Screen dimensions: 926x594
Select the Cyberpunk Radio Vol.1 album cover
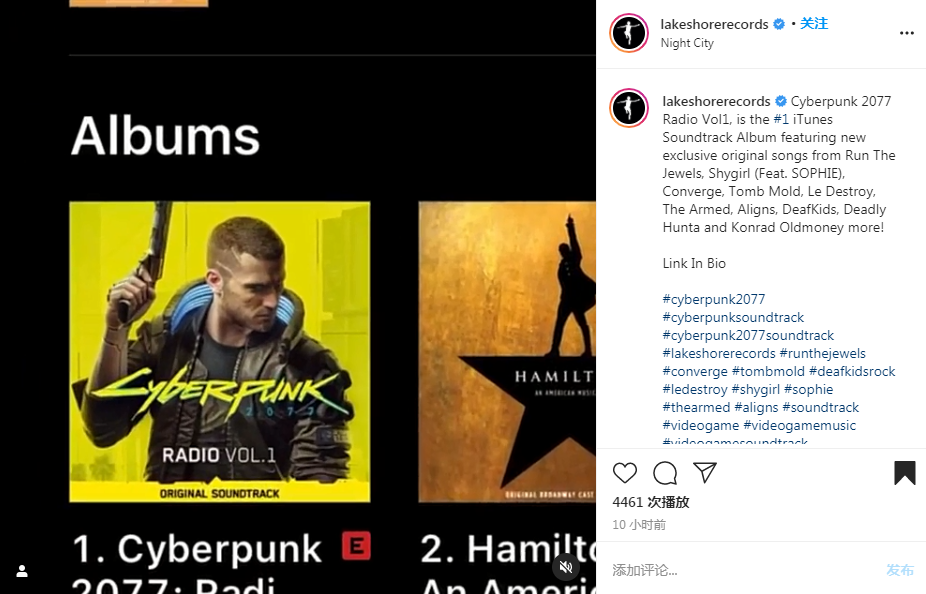pyautogui.click(x=220, y=352)
